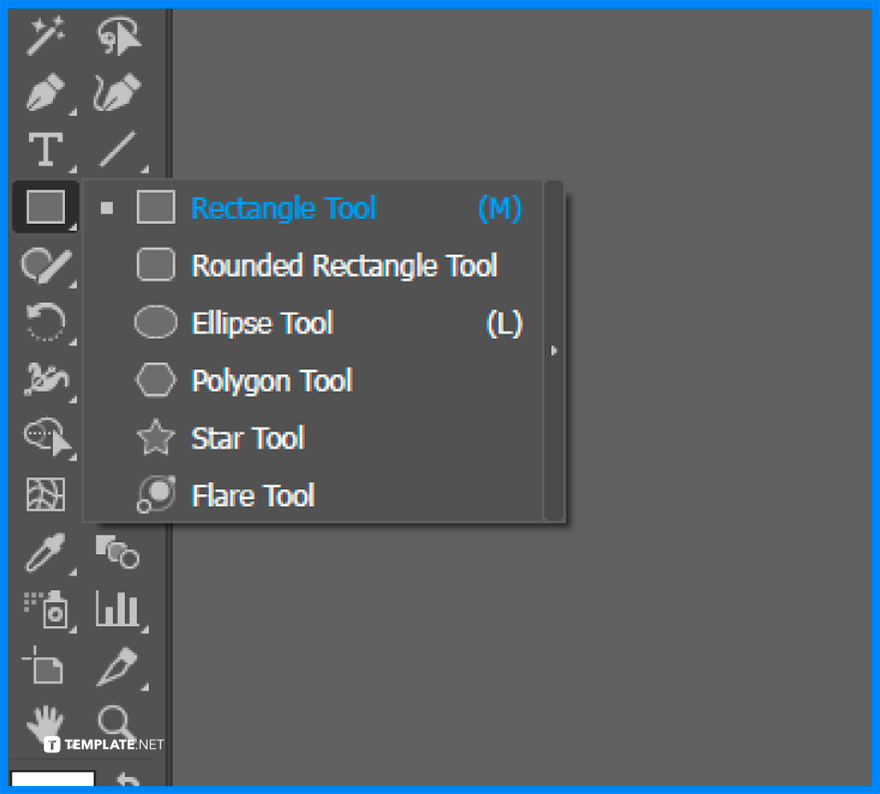Click the tear-off arrow on the shapes flyout
This screenshot has width=880, height=794.
pyautogui.click(x=554, y=351)
